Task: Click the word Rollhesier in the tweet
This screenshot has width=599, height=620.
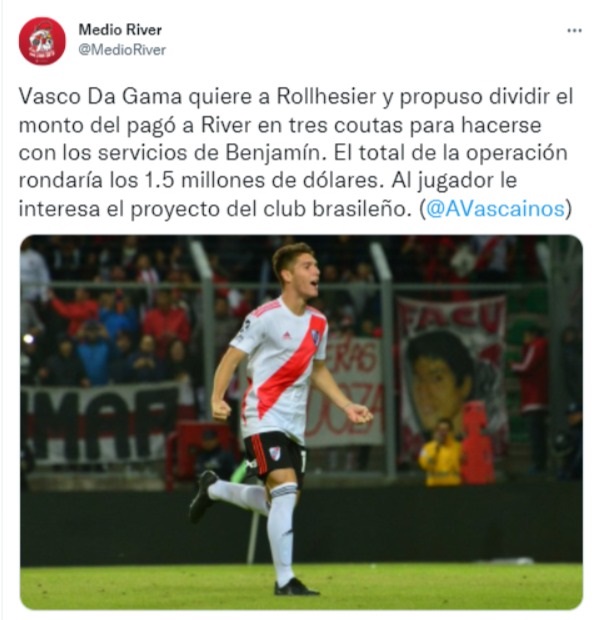Action: click(x=326, y=97)
